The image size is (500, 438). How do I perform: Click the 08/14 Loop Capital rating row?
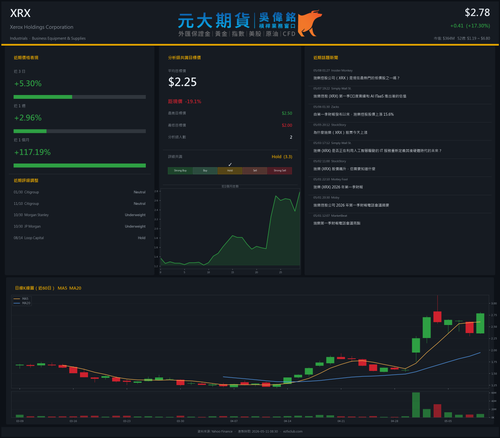click(x=79, y=238)
